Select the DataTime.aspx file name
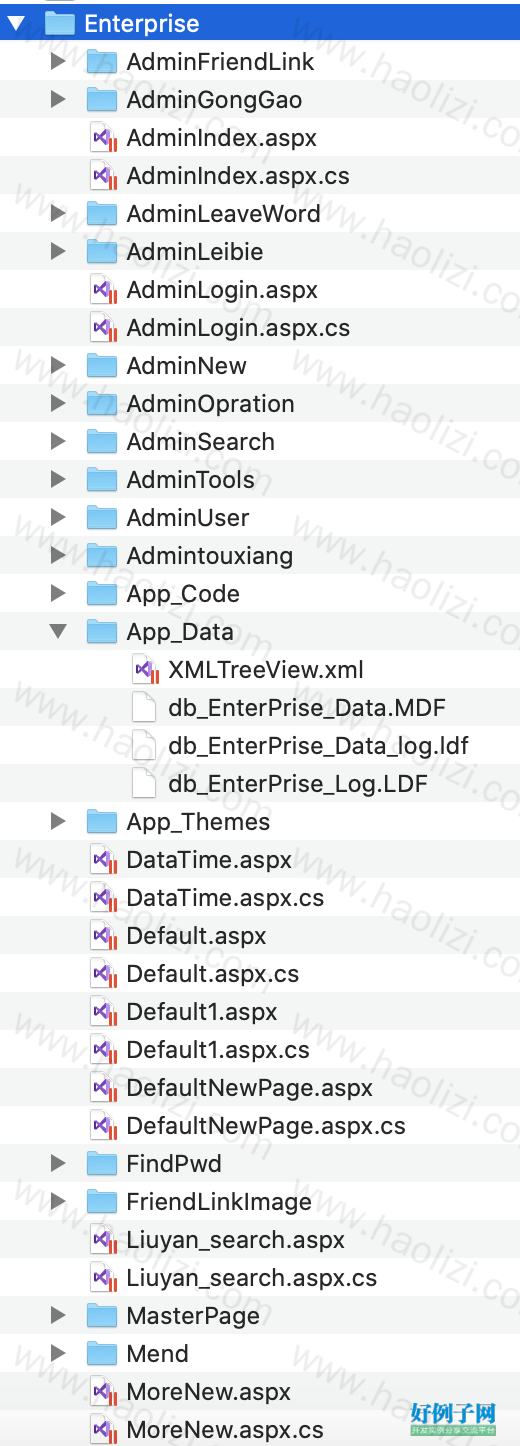This screenshot has height=1446, width=520. click(x=209, y=860)
